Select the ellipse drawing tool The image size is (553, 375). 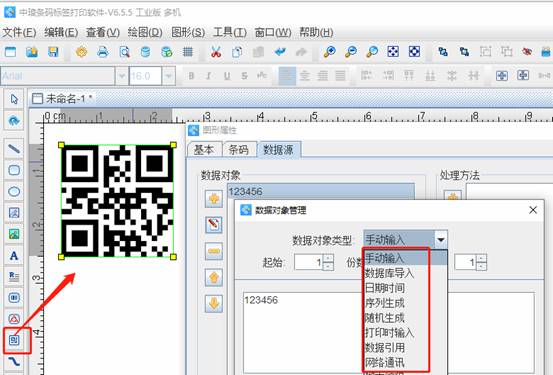pyautogui.click(x=14, y=192)
